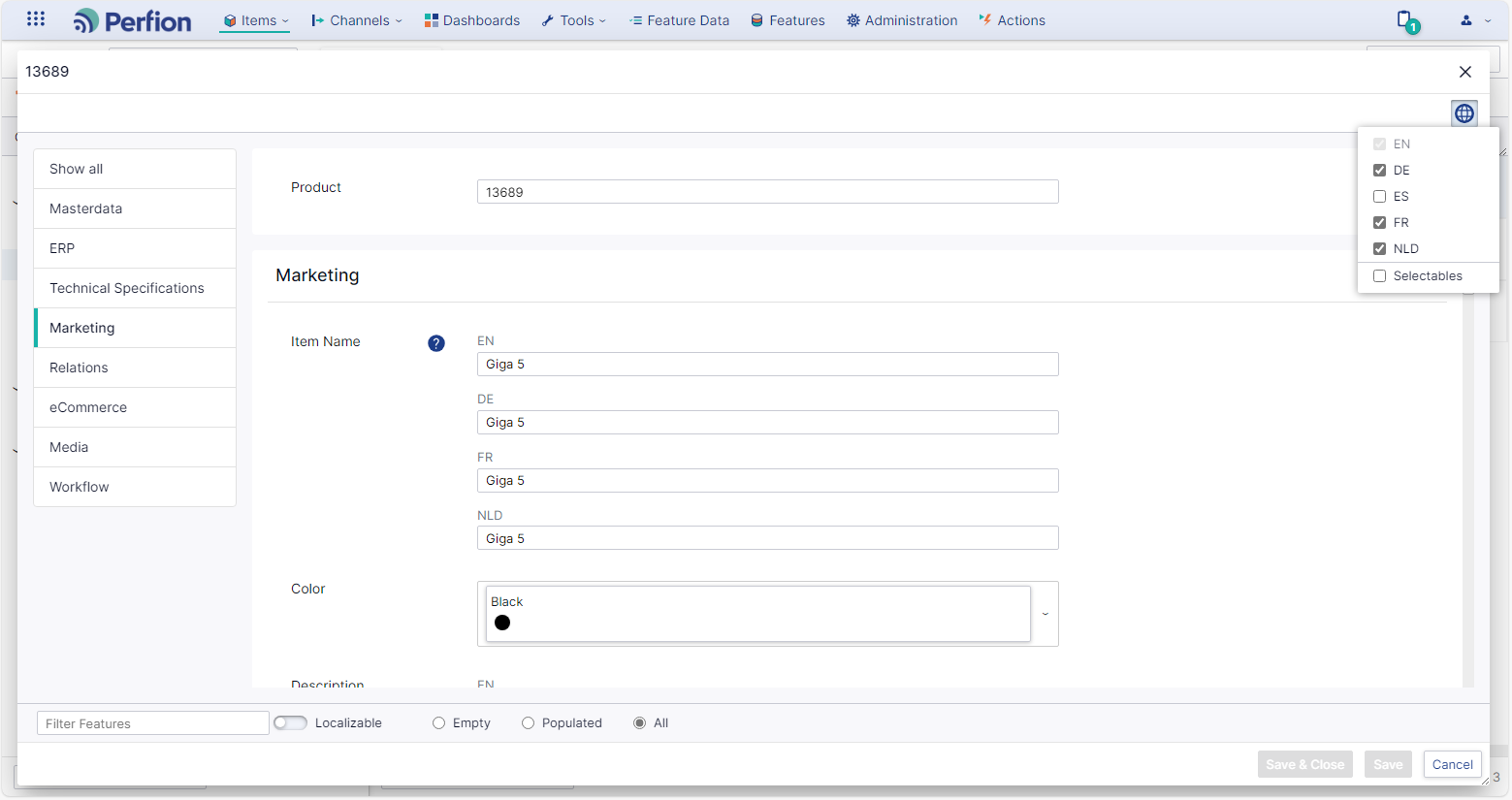Screen dimensions: 1512x800
Task: Open the apps grid launcher icon
Action: click(x=36, y=18)
